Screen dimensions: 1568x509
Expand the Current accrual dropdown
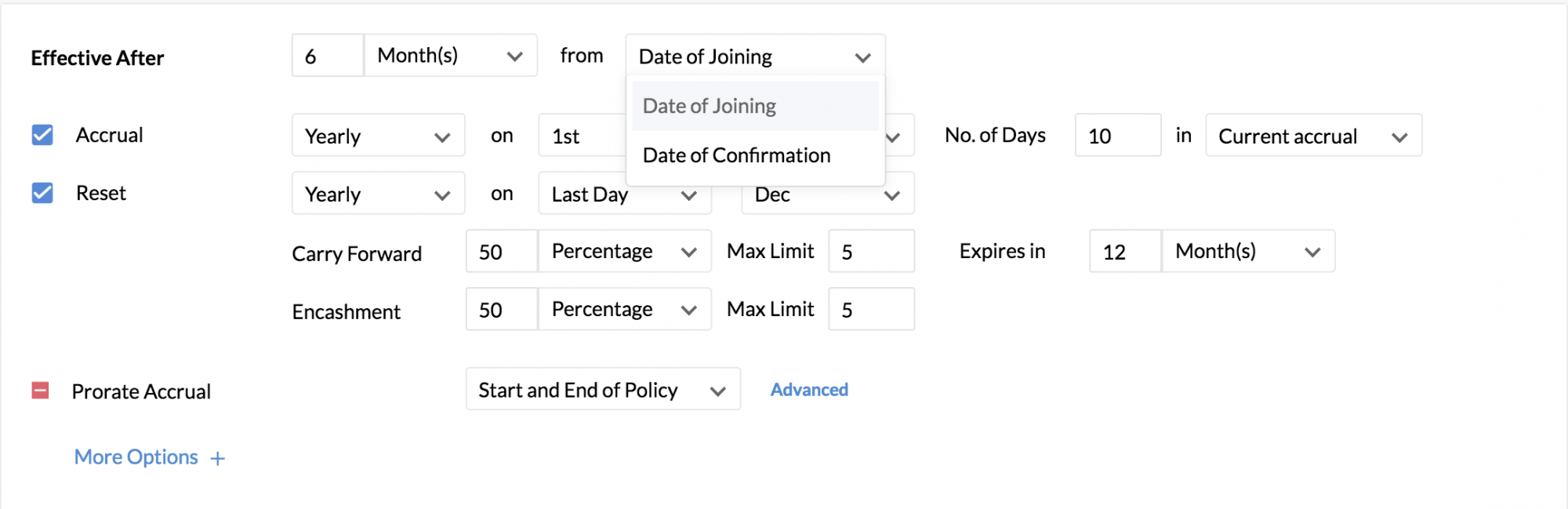pyautogui.click(x=1312, y=136)
